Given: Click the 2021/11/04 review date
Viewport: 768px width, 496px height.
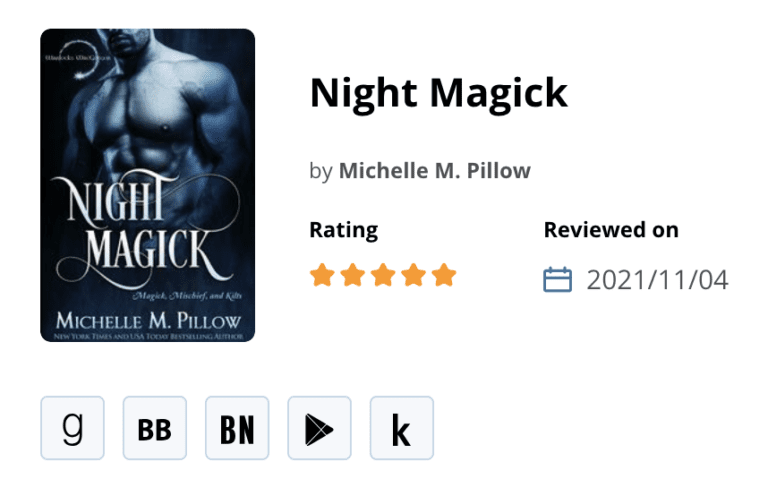Looking at the screenshot, I should pyautogui.click(x=657, y=280).
